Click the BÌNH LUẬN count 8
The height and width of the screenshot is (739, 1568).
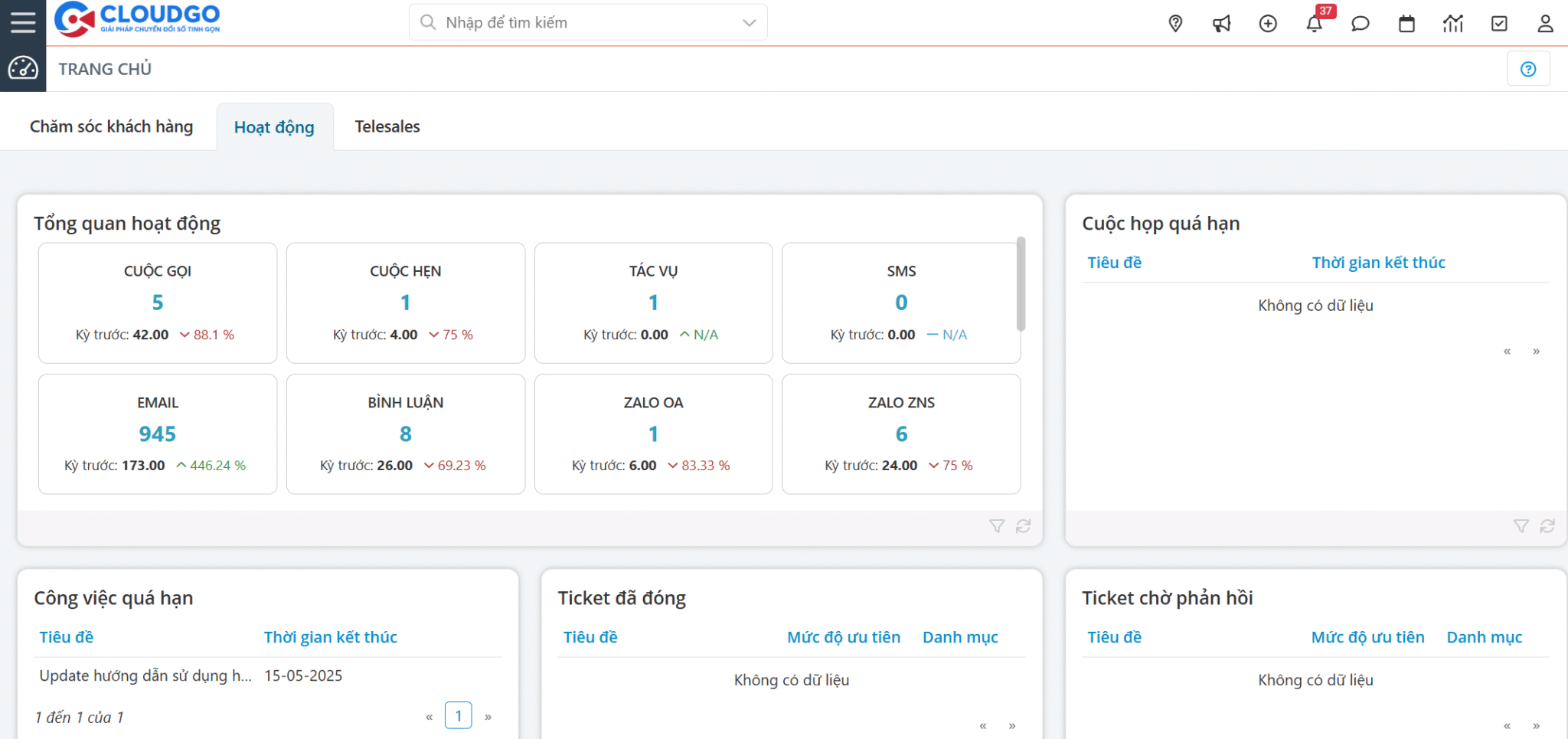pos(406,434)
